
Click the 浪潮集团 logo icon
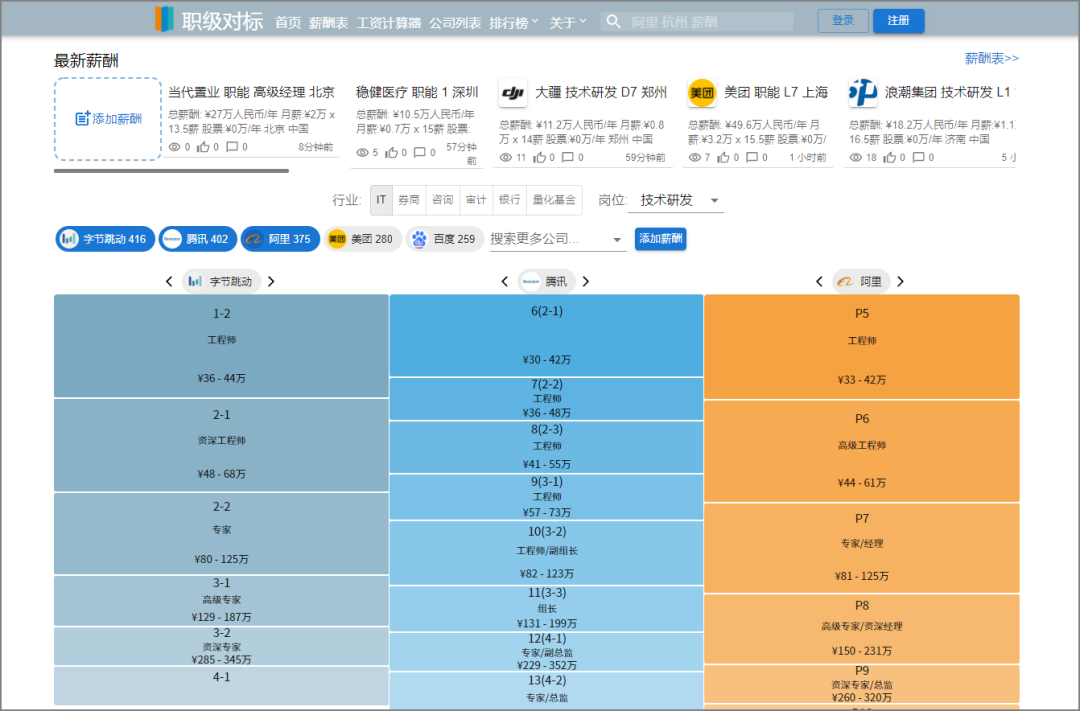862,93
